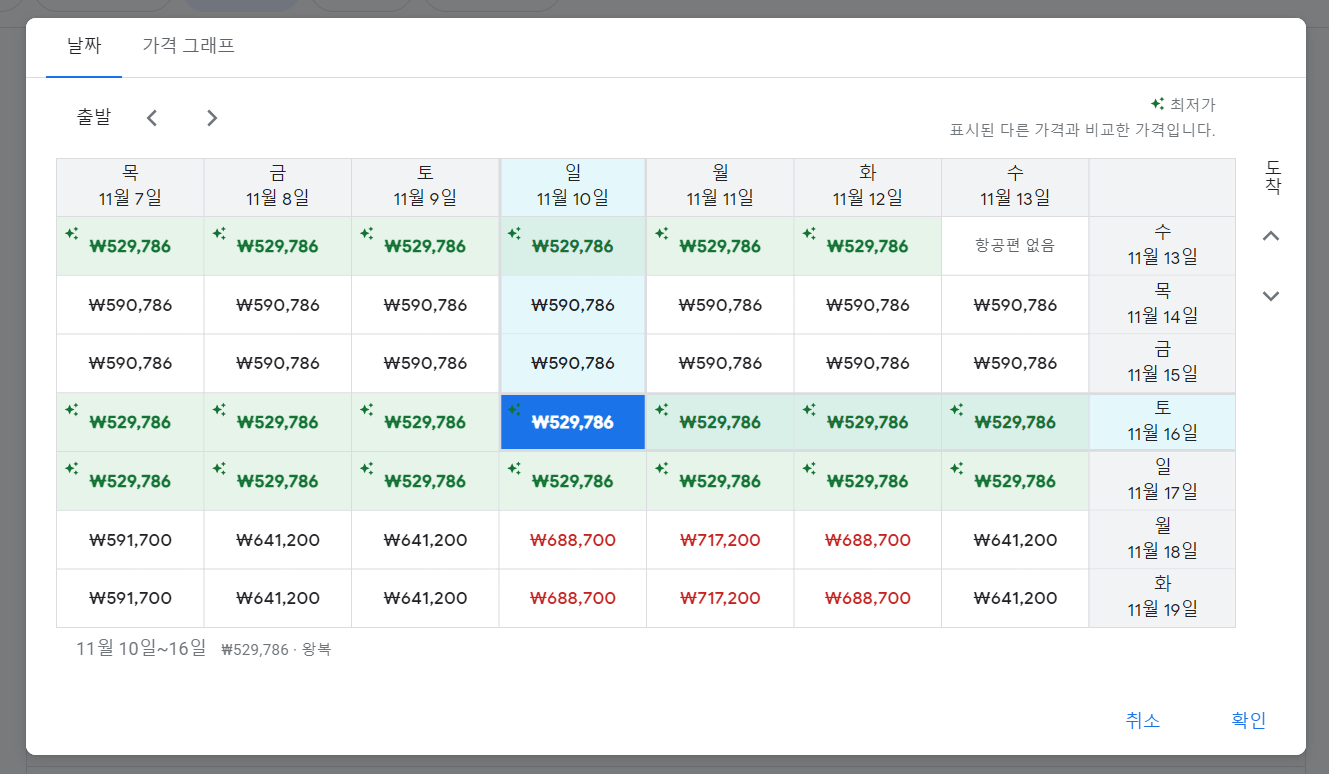
Task: Select ₩529,786 departing 11월 10일 returning 11월 17일
Action: pos(573,481)
